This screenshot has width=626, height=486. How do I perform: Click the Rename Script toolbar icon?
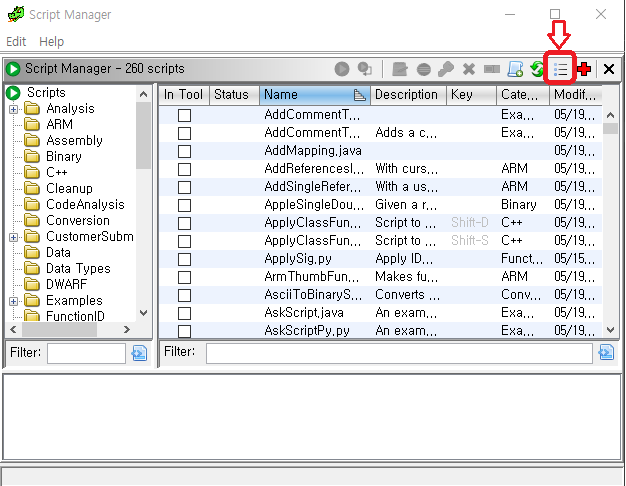coord(492,69)
